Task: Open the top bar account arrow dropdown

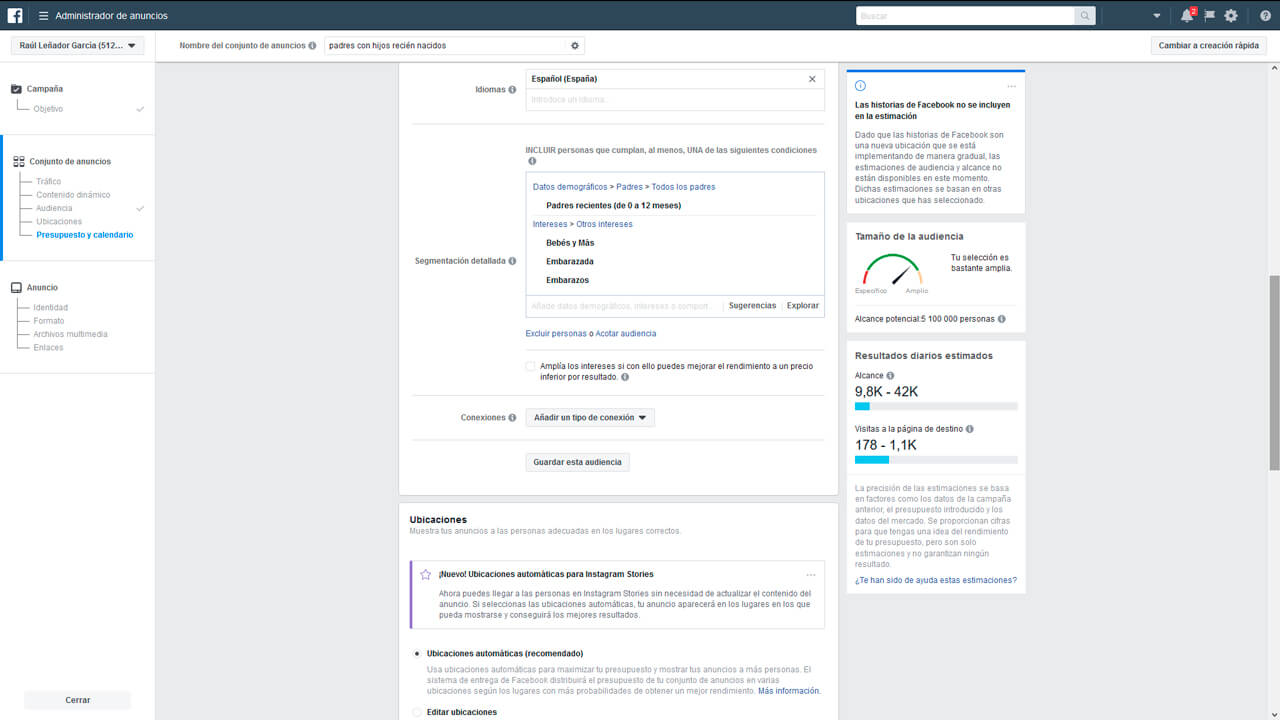Action: coord(1157,16)
